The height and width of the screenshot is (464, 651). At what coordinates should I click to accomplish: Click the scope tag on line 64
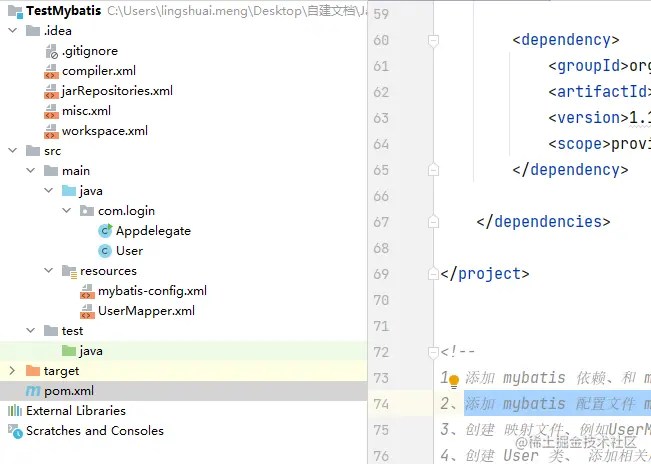[x=580, y=144]
